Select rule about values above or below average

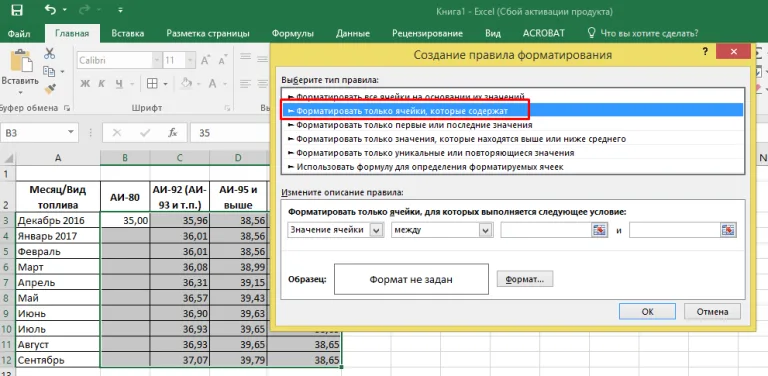coord(512,139)
